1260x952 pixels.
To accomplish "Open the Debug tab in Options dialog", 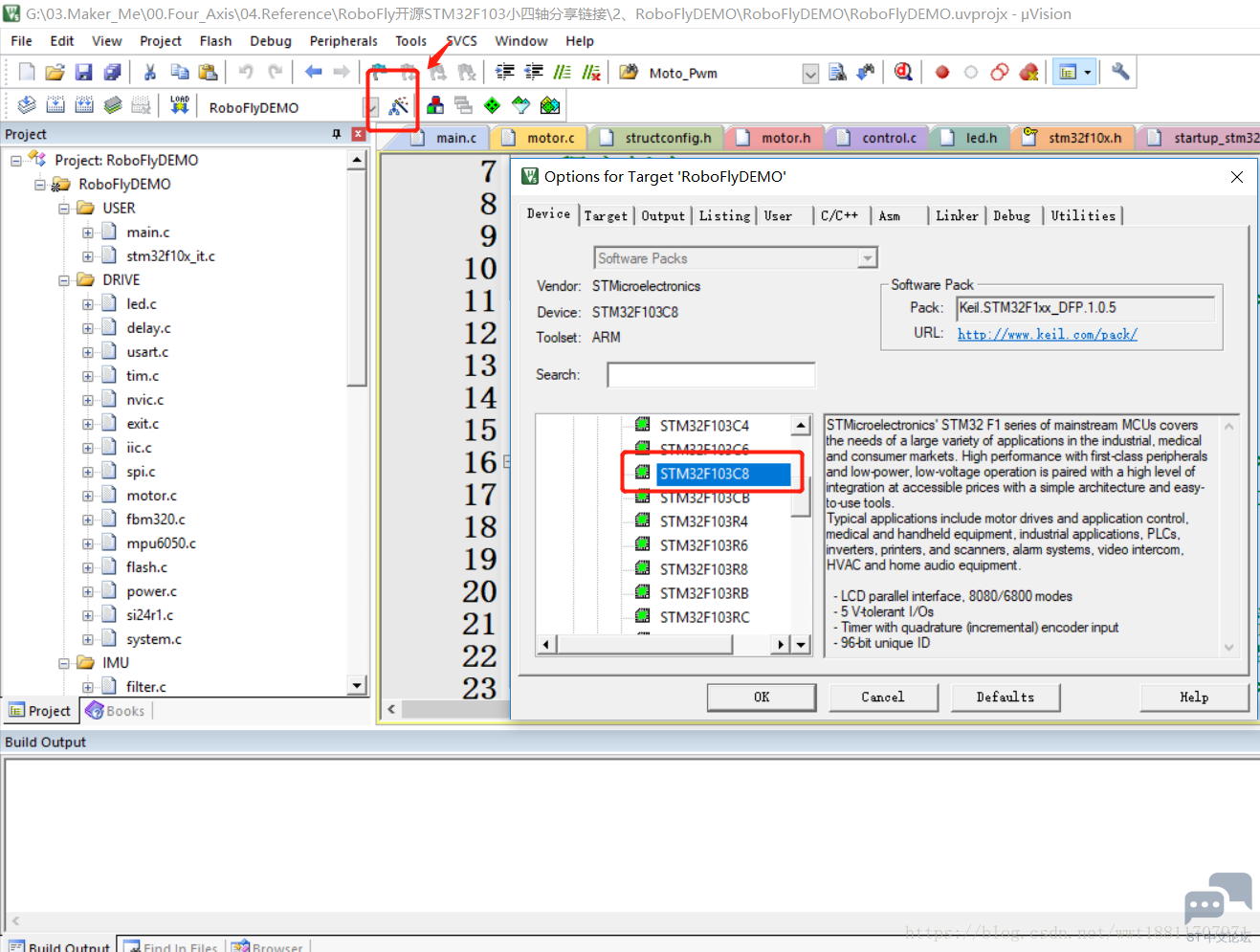I will [x=1011, y=216].
